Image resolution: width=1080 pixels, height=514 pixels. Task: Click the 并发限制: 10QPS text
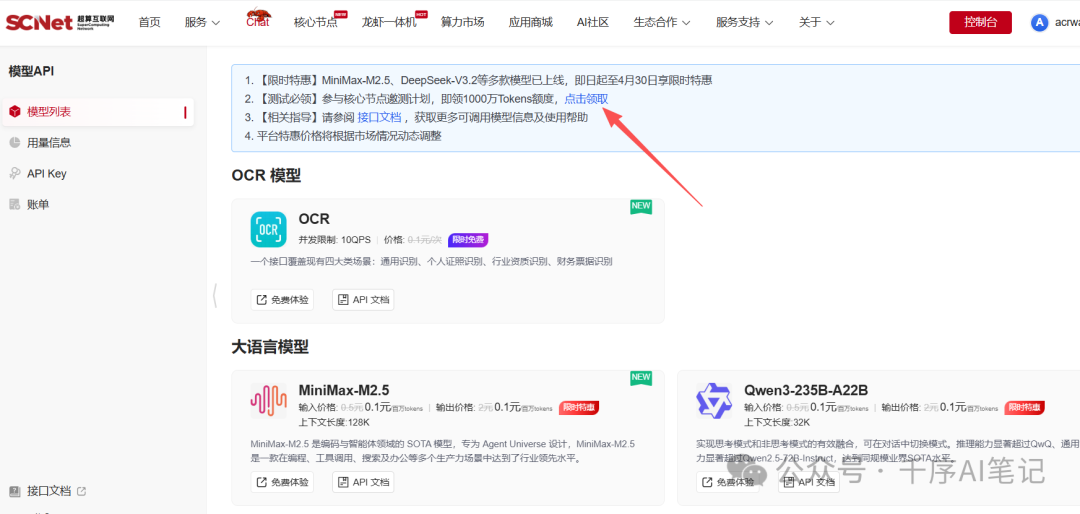[x=334, y=240]
